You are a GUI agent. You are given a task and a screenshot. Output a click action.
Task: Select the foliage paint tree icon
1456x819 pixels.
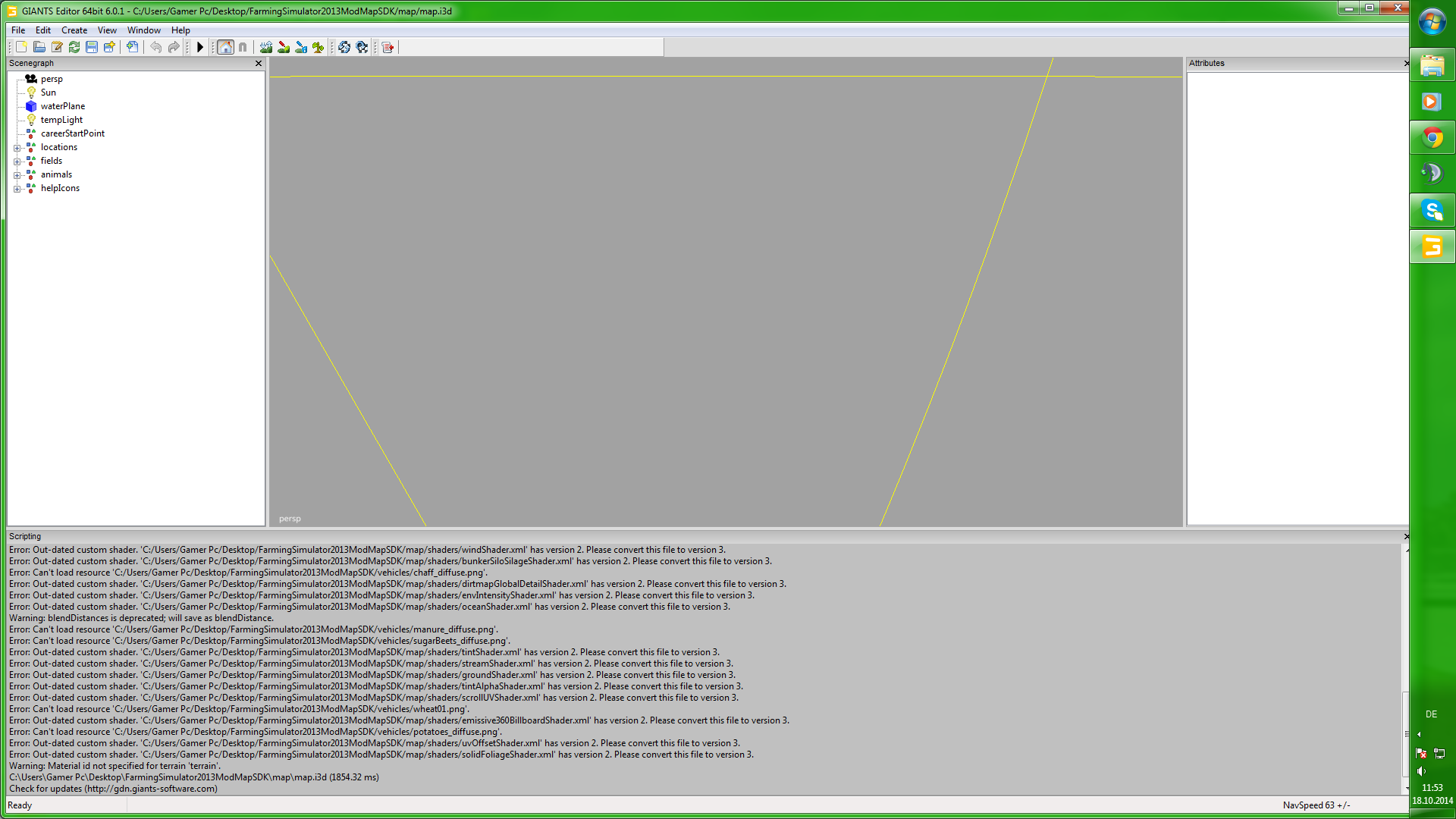click(318, 47)
